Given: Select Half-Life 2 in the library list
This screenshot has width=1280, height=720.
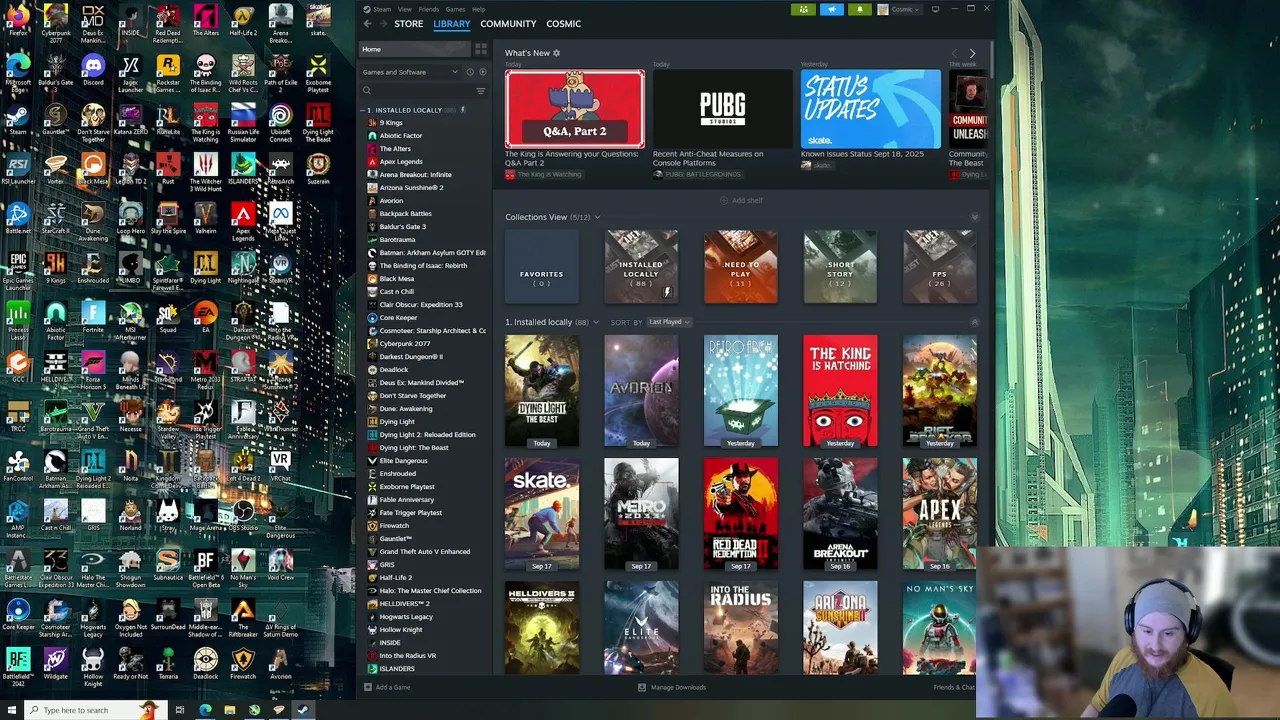Looking at the screenshot, I should click(395, 578).
